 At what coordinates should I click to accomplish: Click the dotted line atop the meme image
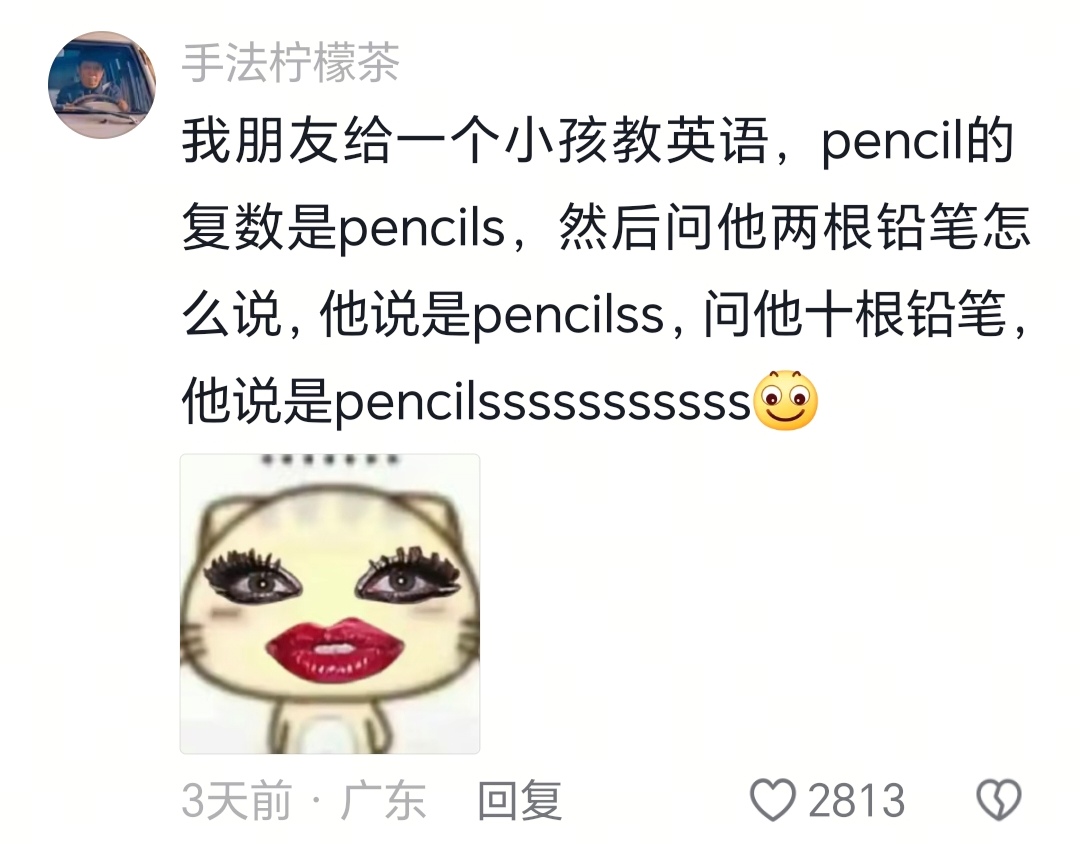click(329, 460)
